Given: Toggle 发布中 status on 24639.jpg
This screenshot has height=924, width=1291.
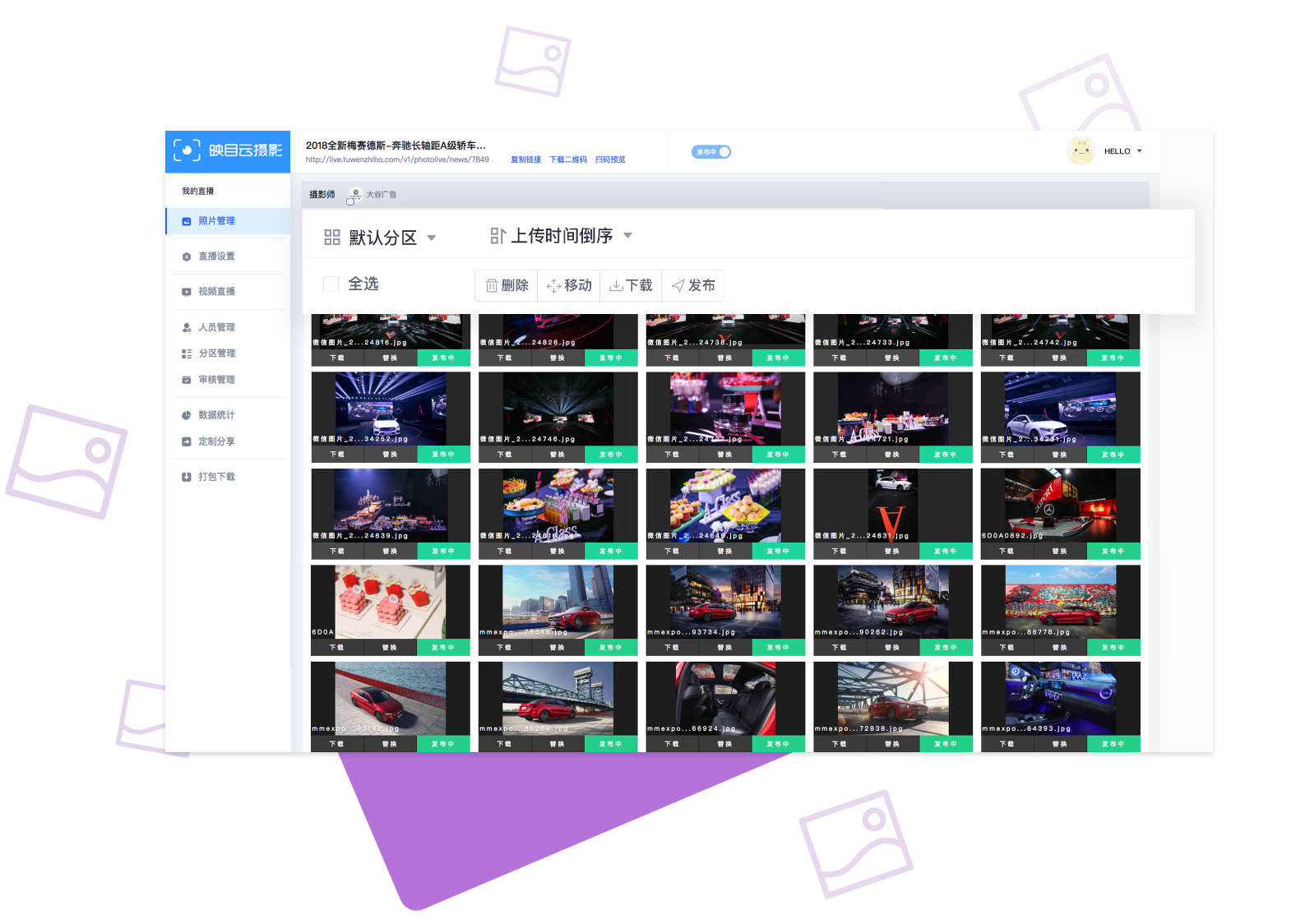Looking at the screenshot, I should tap(443, 551).
